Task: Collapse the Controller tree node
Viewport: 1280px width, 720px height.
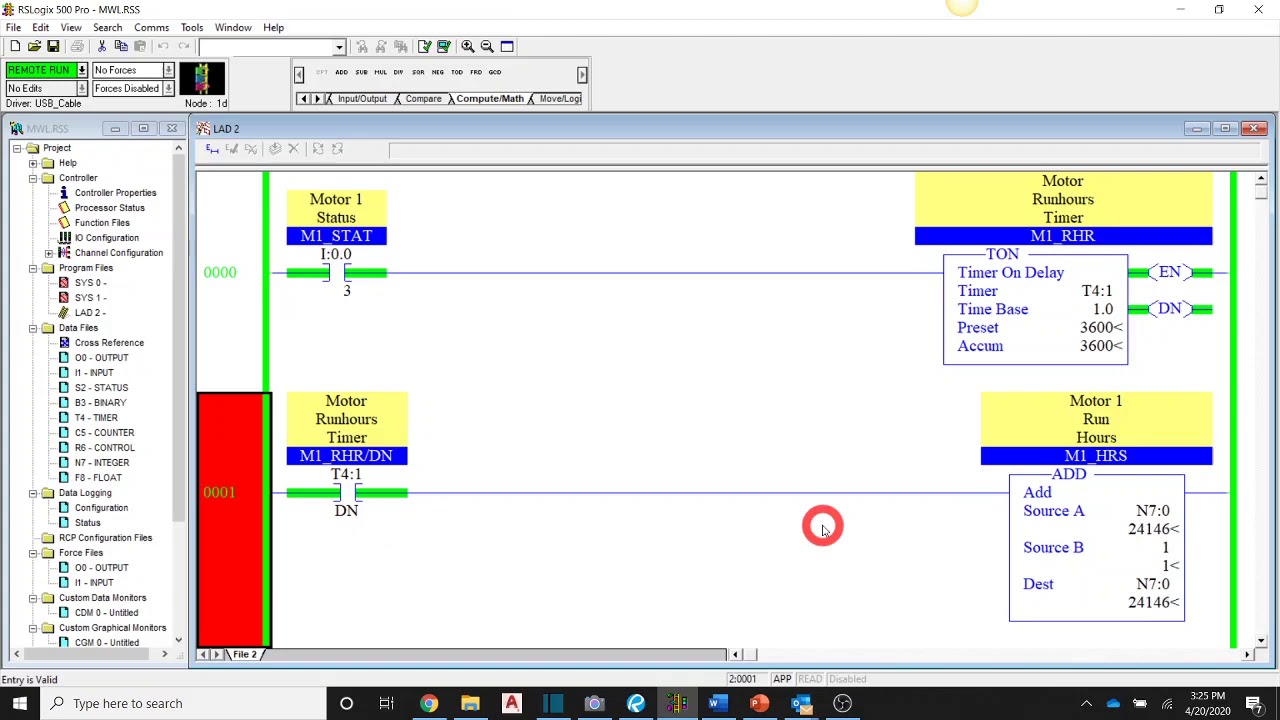Action: coord(33,178)
